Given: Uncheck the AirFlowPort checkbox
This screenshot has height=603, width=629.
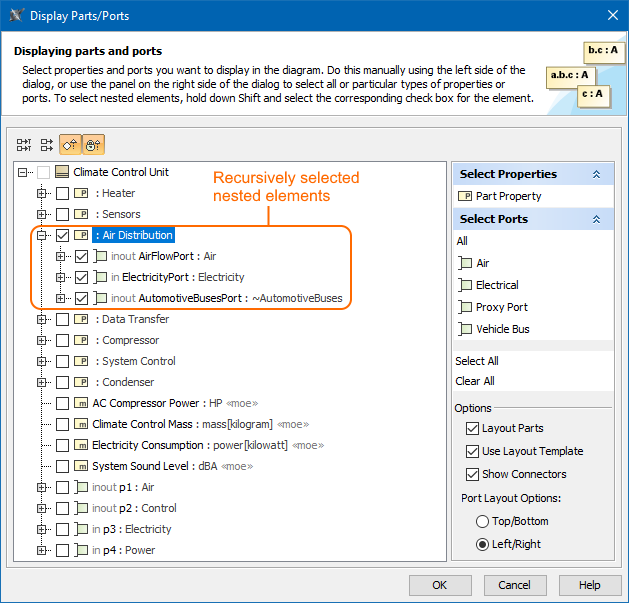Looking at the screenshot, I should click(x=81, y=256).
